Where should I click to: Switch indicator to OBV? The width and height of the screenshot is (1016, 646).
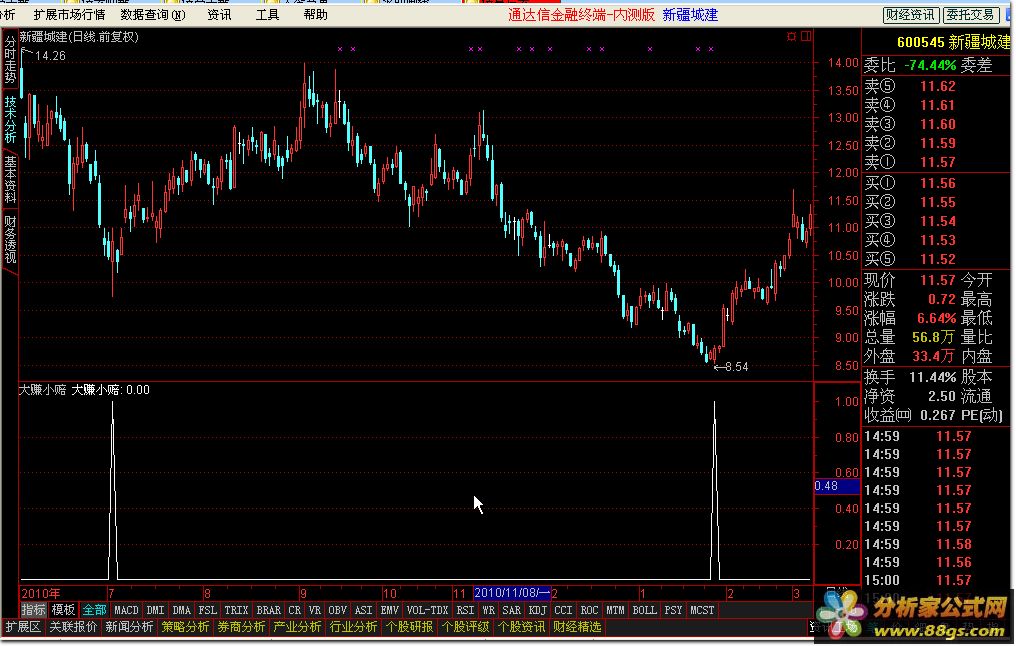coord(338,610)
